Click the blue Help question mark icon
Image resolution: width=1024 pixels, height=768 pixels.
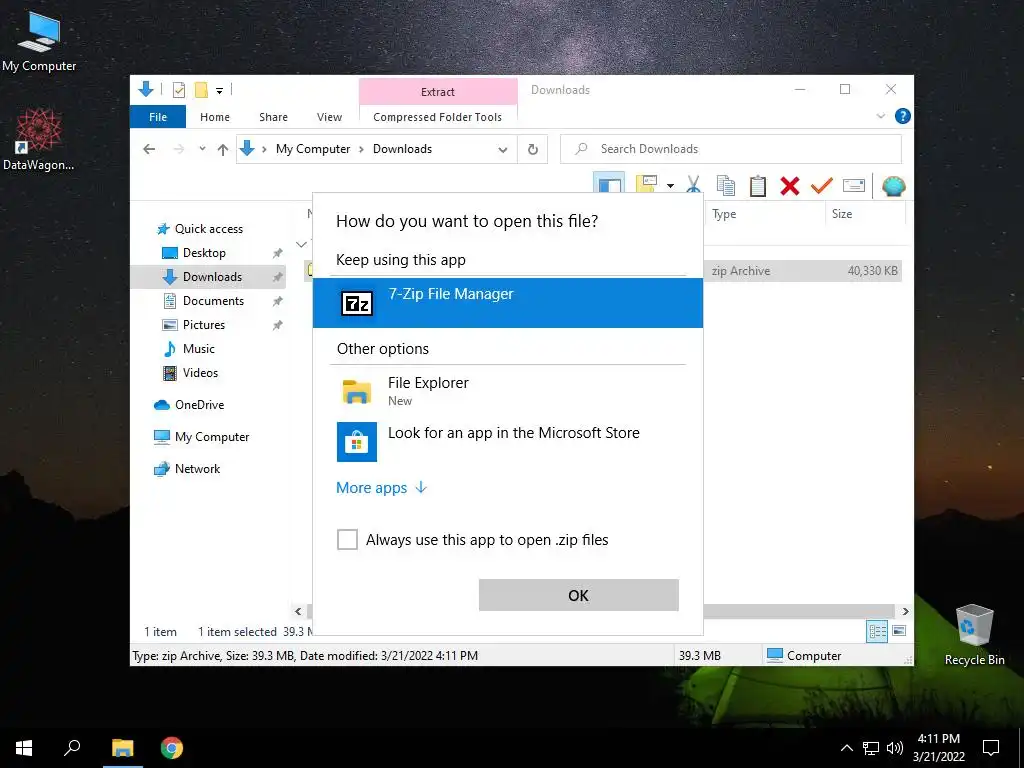[x=903, y=116]
